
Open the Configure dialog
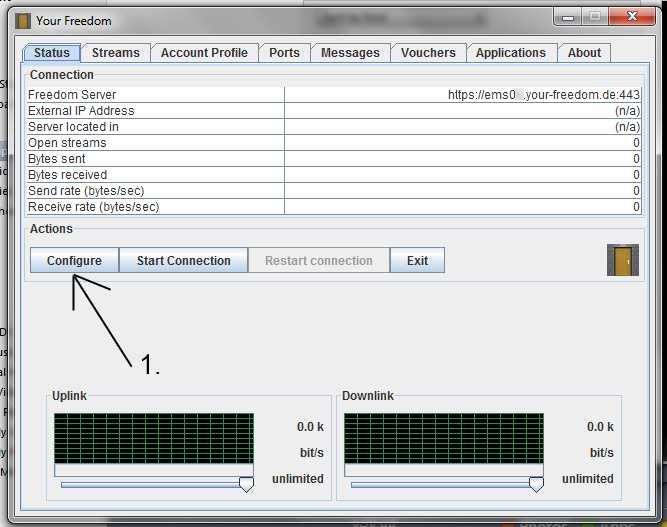tap(74, 260)
